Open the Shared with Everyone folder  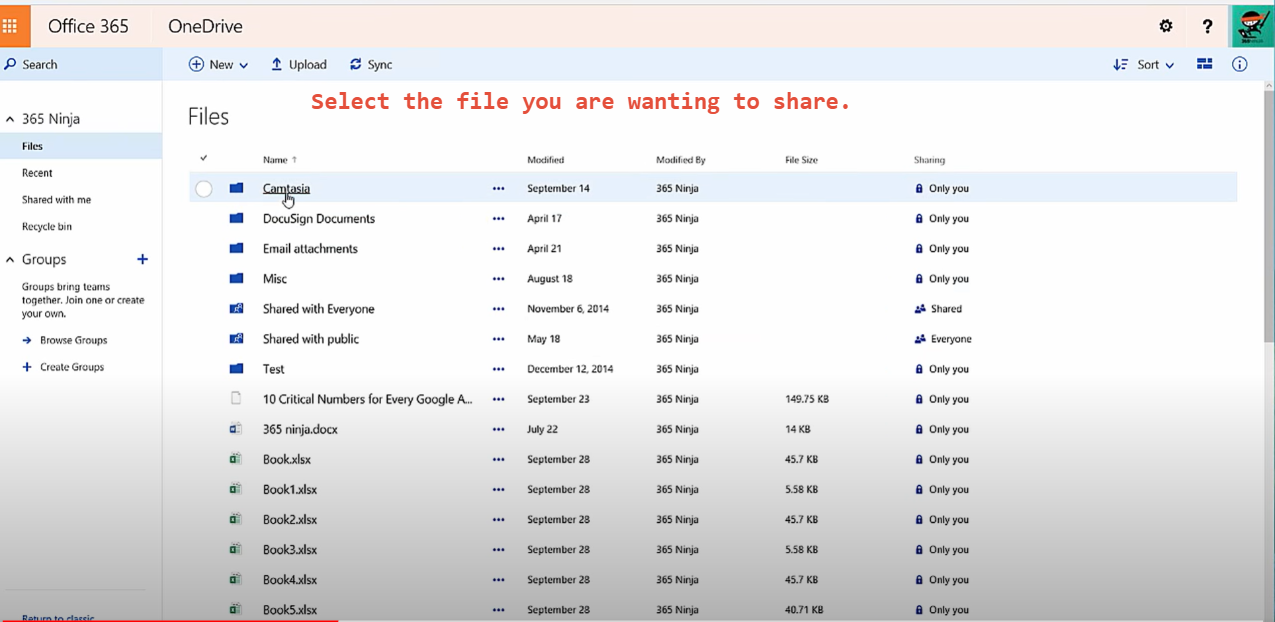319,309
